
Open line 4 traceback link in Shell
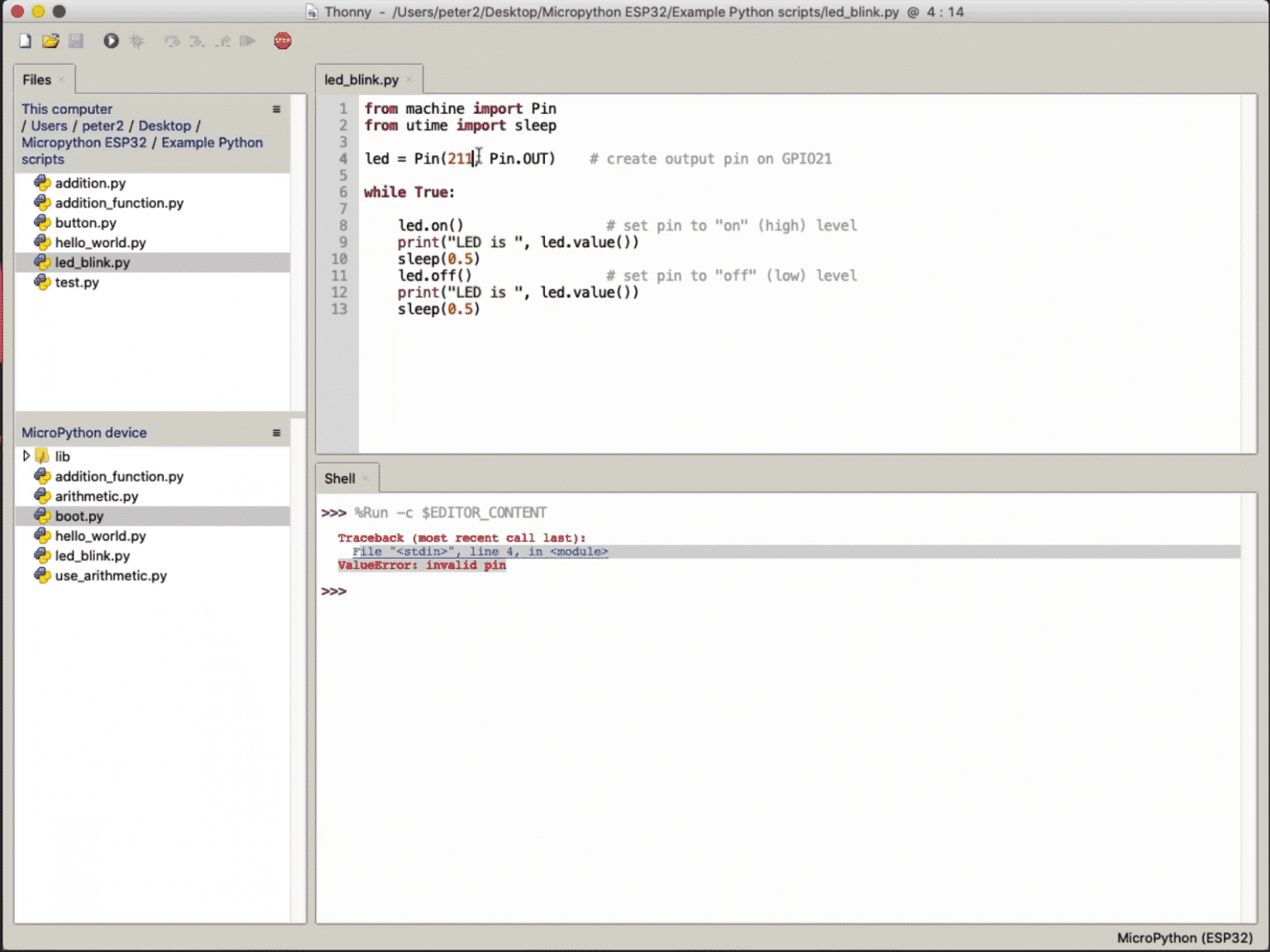click(480, 551)
